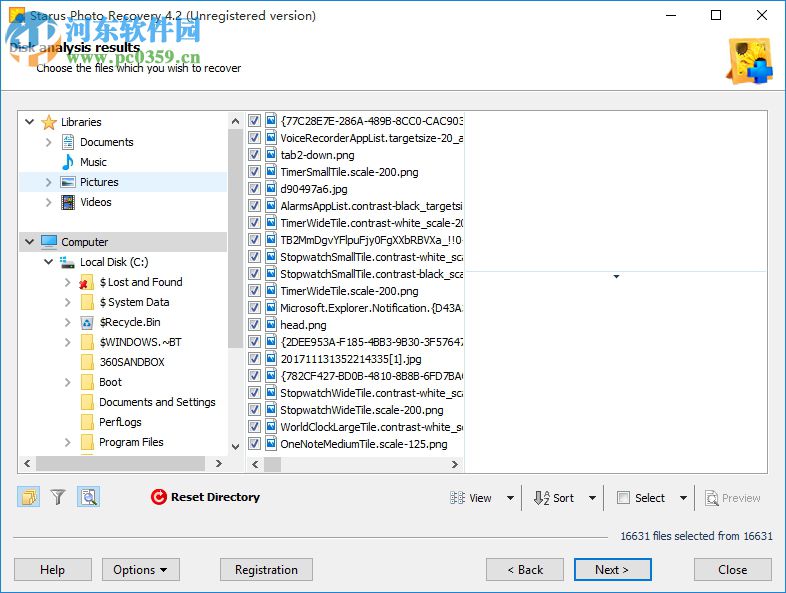The height and width of the screenshot is (593, 786).
Task: Uncheck the tab2-down.png checkbox
Action: click(254, 154)
